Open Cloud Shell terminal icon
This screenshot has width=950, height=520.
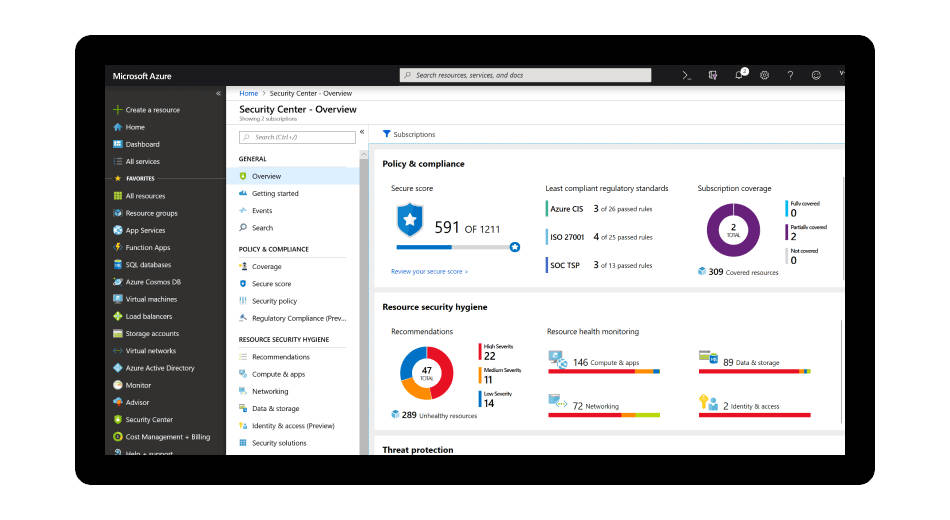point(686,75)
